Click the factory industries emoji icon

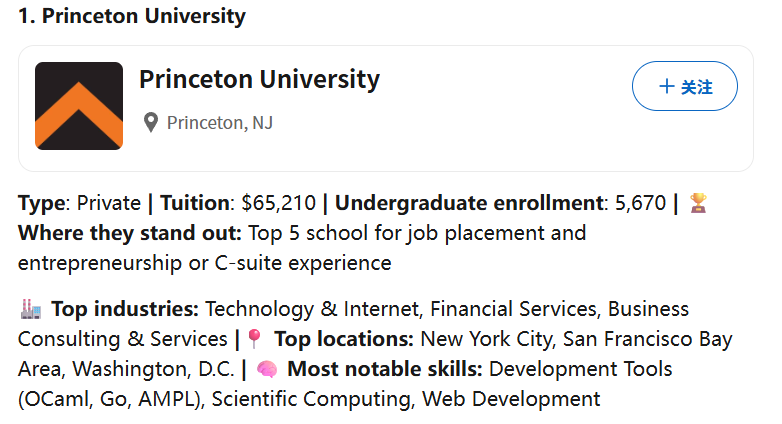[x=31, y=309]
